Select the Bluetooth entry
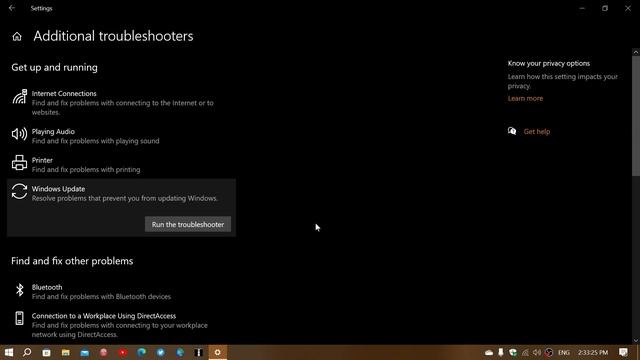This screenshot has height=360, width=640. [x=121, y=291]
